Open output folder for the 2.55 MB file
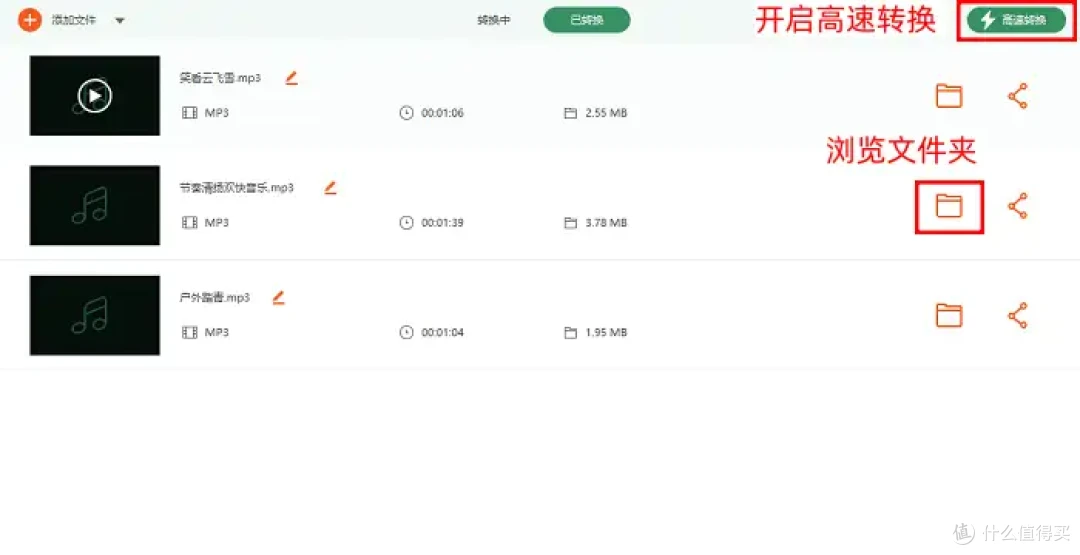The width and height of the screenshot is (1080, 555). 948,96
